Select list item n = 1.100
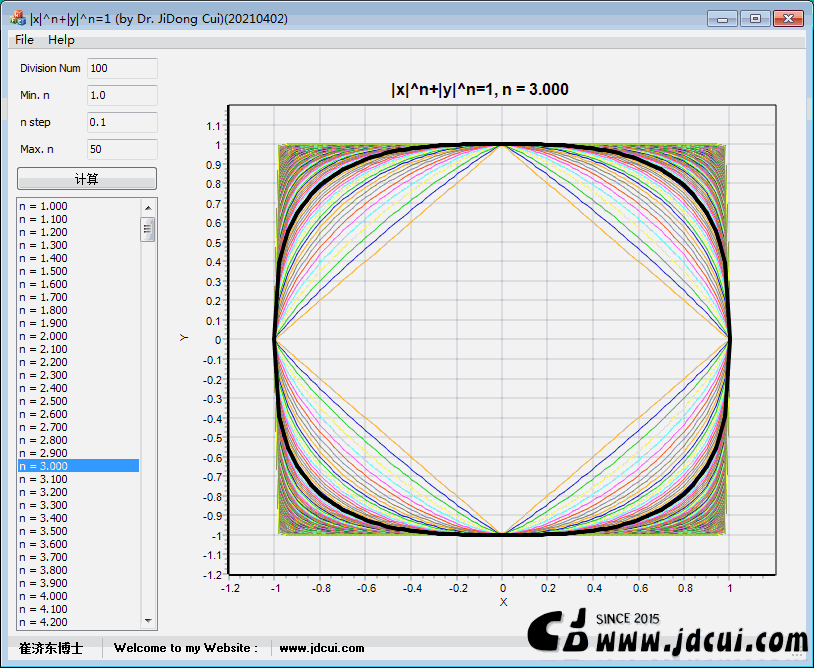 (78, 219)
